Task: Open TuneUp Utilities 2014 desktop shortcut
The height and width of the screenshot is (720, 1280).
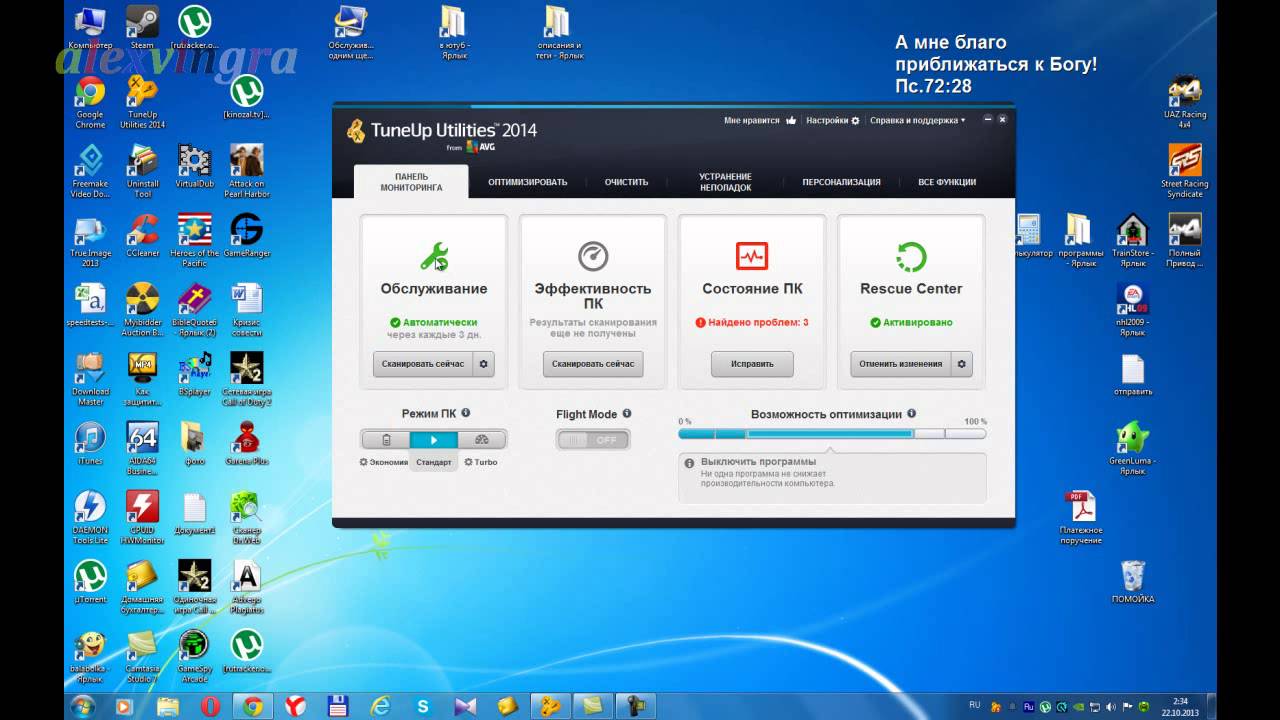Action: tap(142, 103)
